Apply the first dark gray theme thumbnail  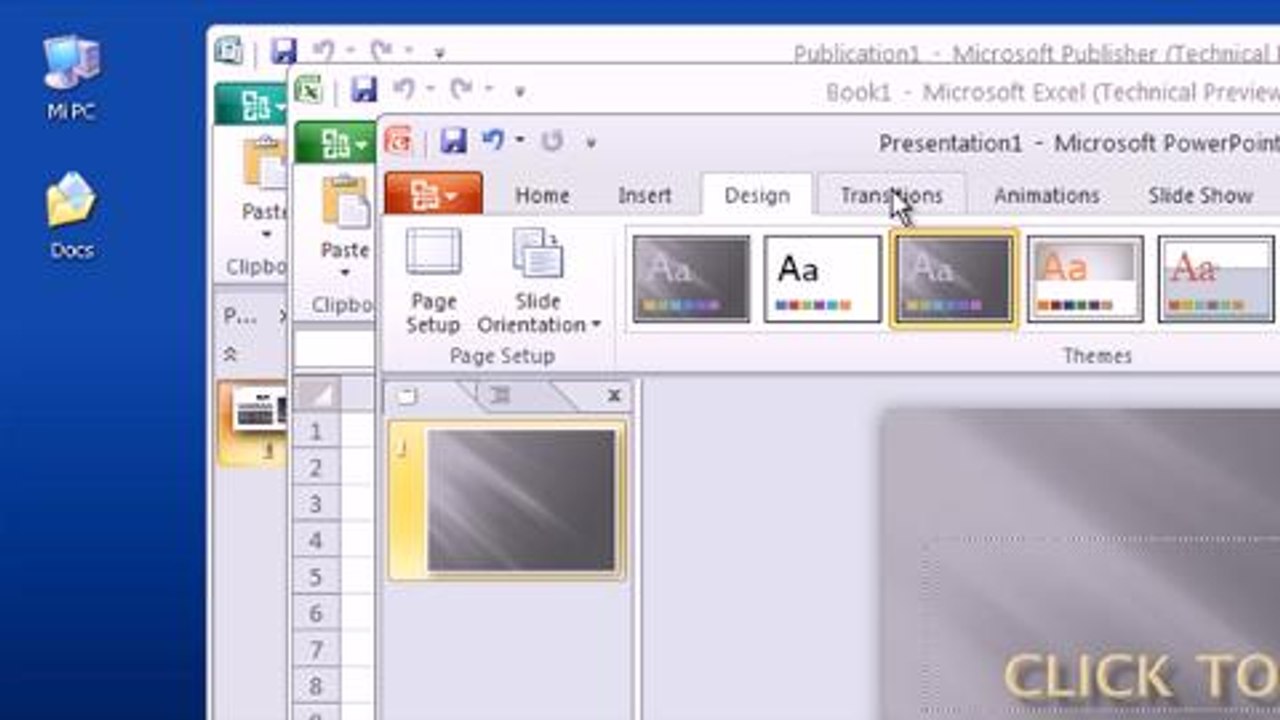[691, 278]
